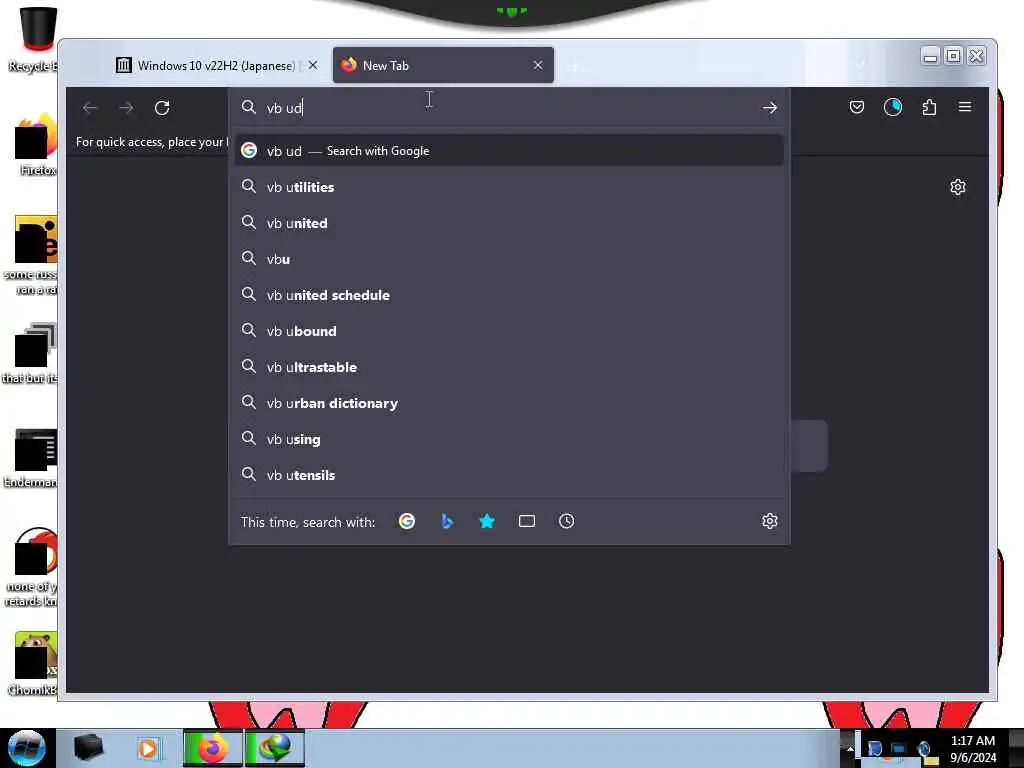Search bookmarks via the star icon
This screenshot has height=768, width=1024.
[x=487, y=521]
